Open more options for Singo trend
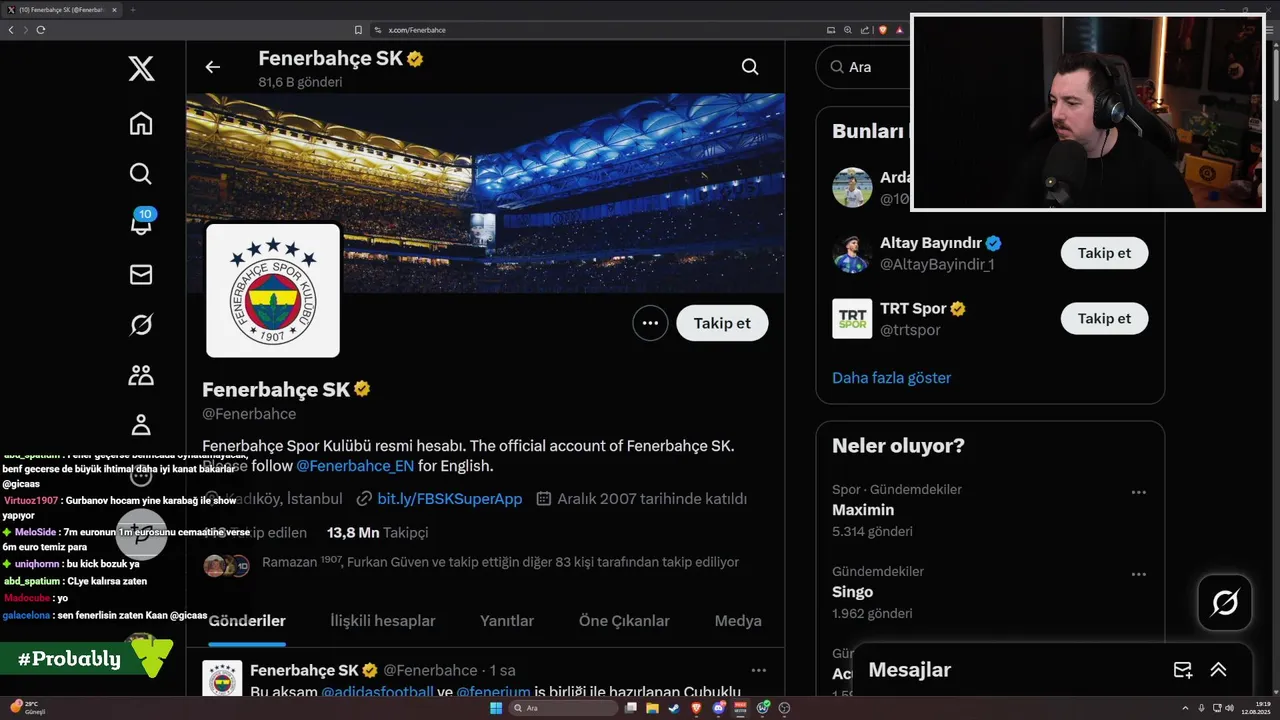The width and height of the screenshot is (1280, 720). [1138, 574]
